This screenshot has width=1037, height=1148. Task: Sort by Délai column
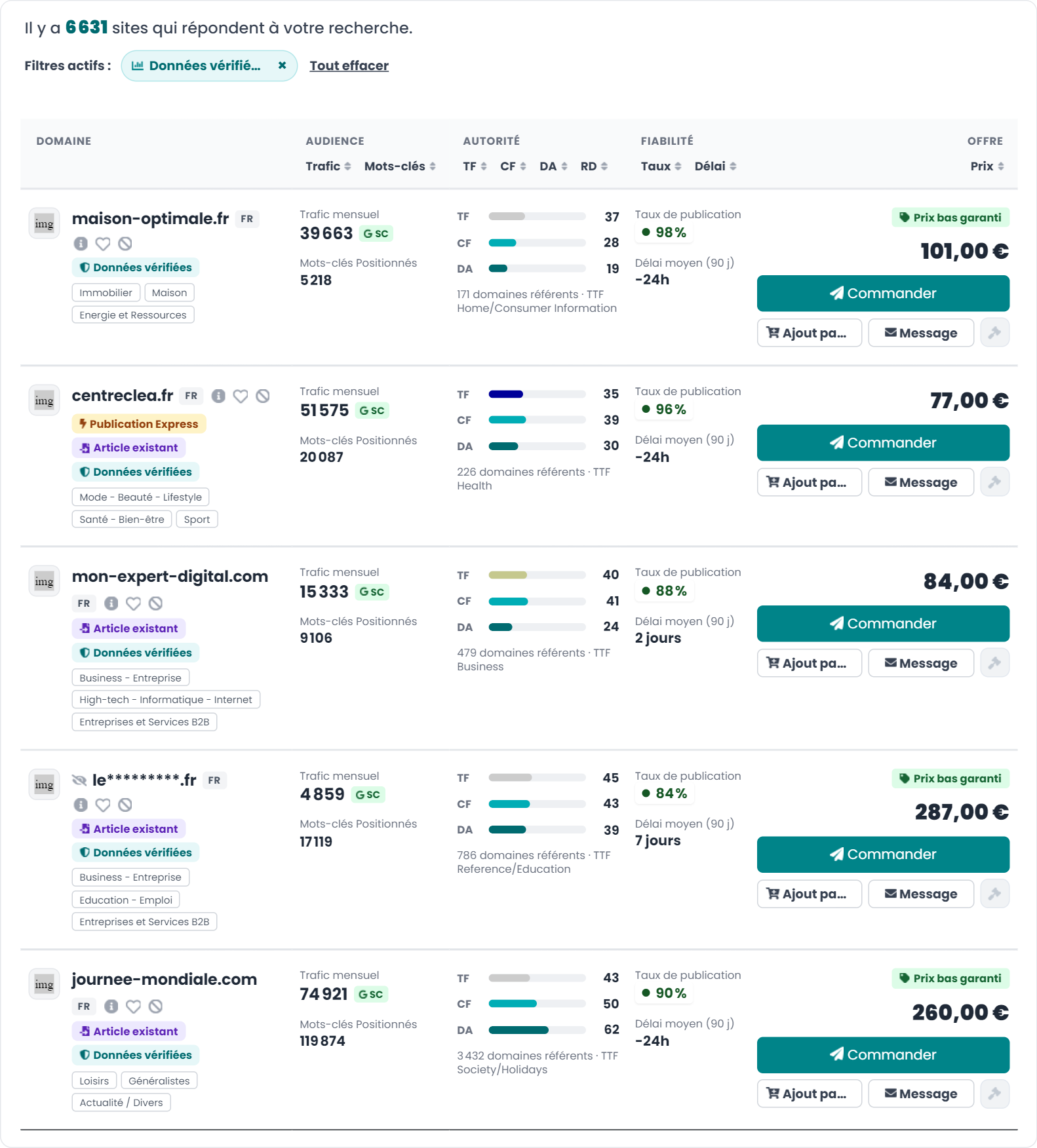(715, 166)
